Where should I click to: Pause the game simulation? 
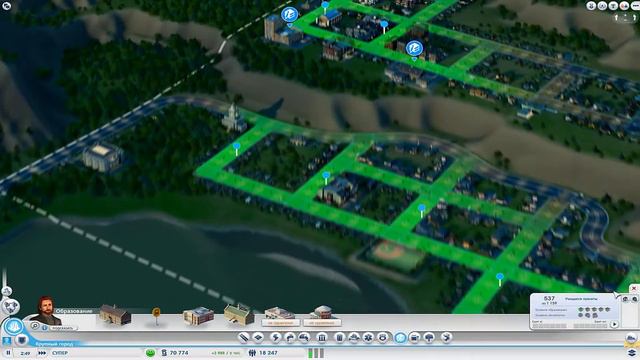8,353
